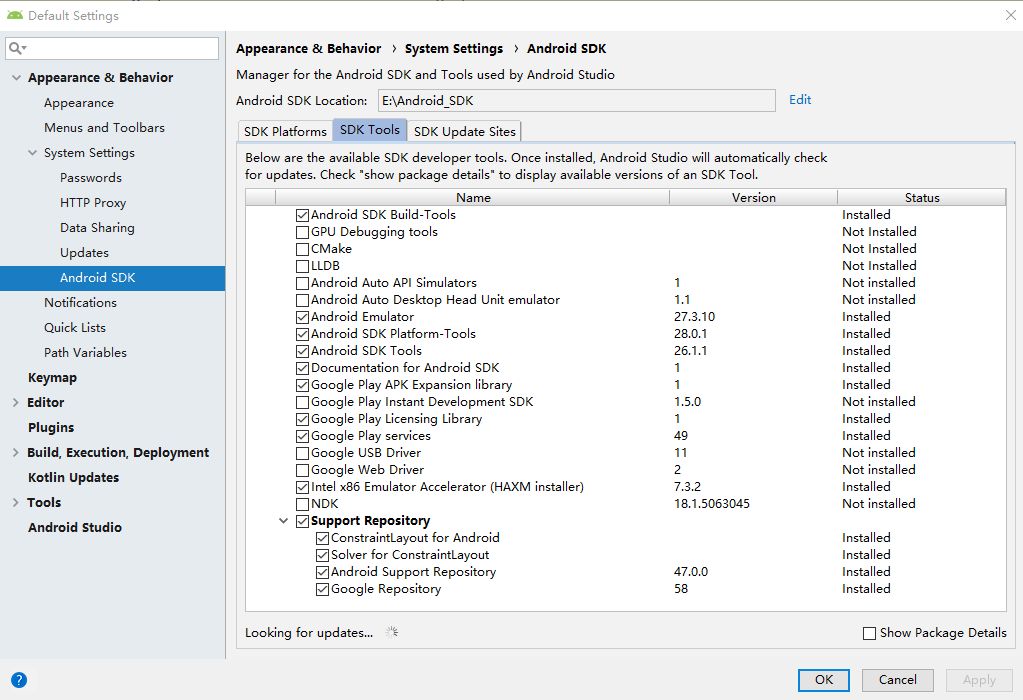Viewport: 1023px width, 700px height.
Task: Click the Android SDK Location field
Action: (577, 100)
